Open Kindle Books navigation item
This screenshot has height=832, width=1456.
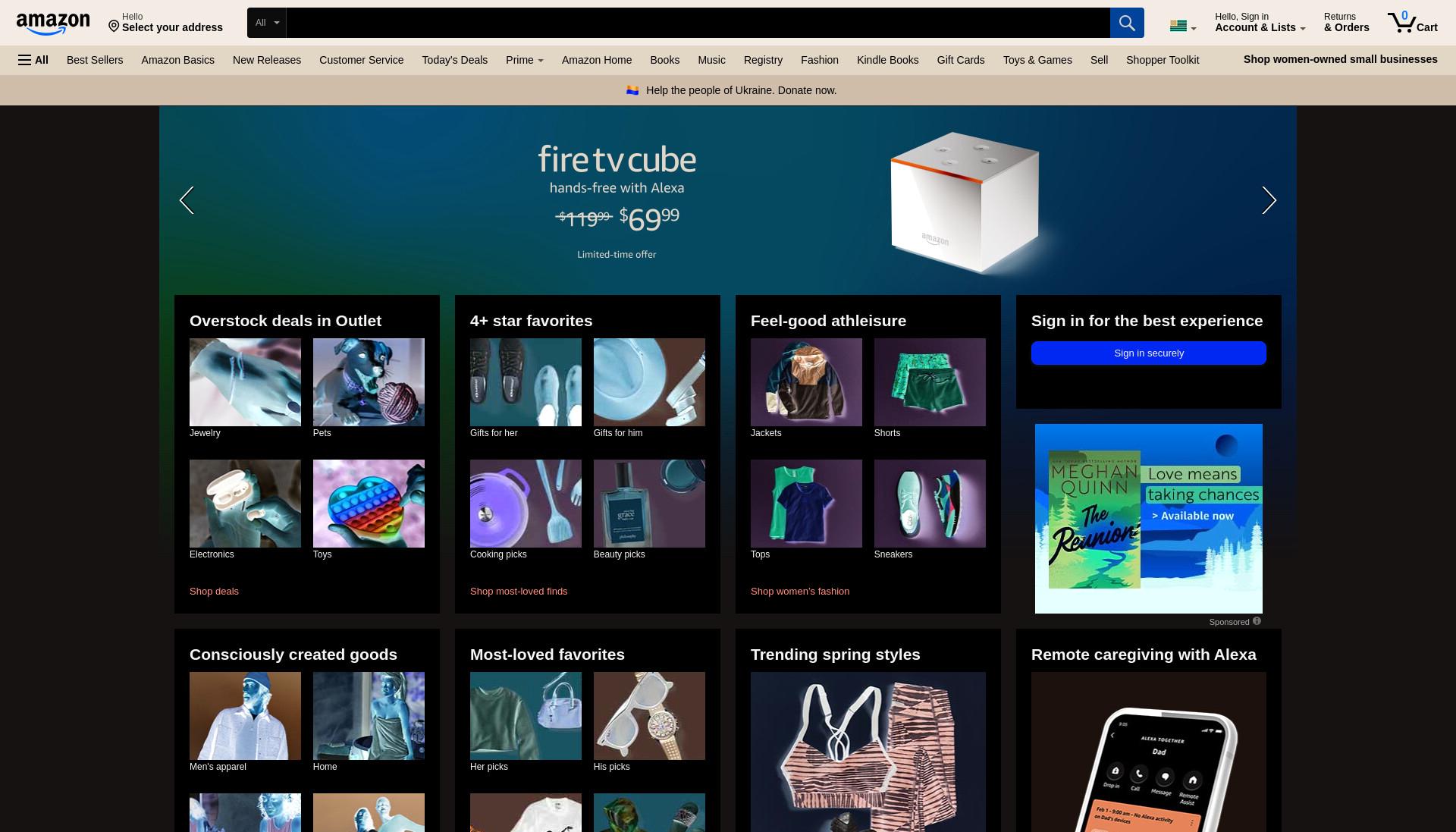(887, 60)
